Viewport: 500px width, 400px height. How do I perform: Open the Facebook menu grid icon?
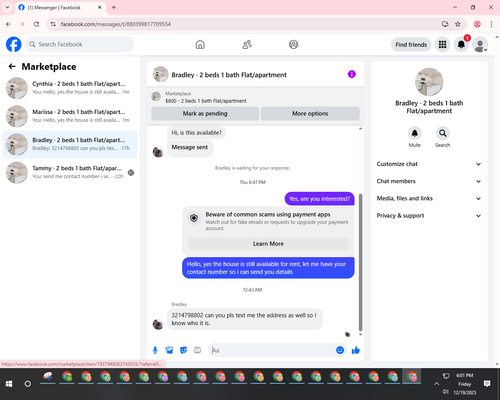442,44
